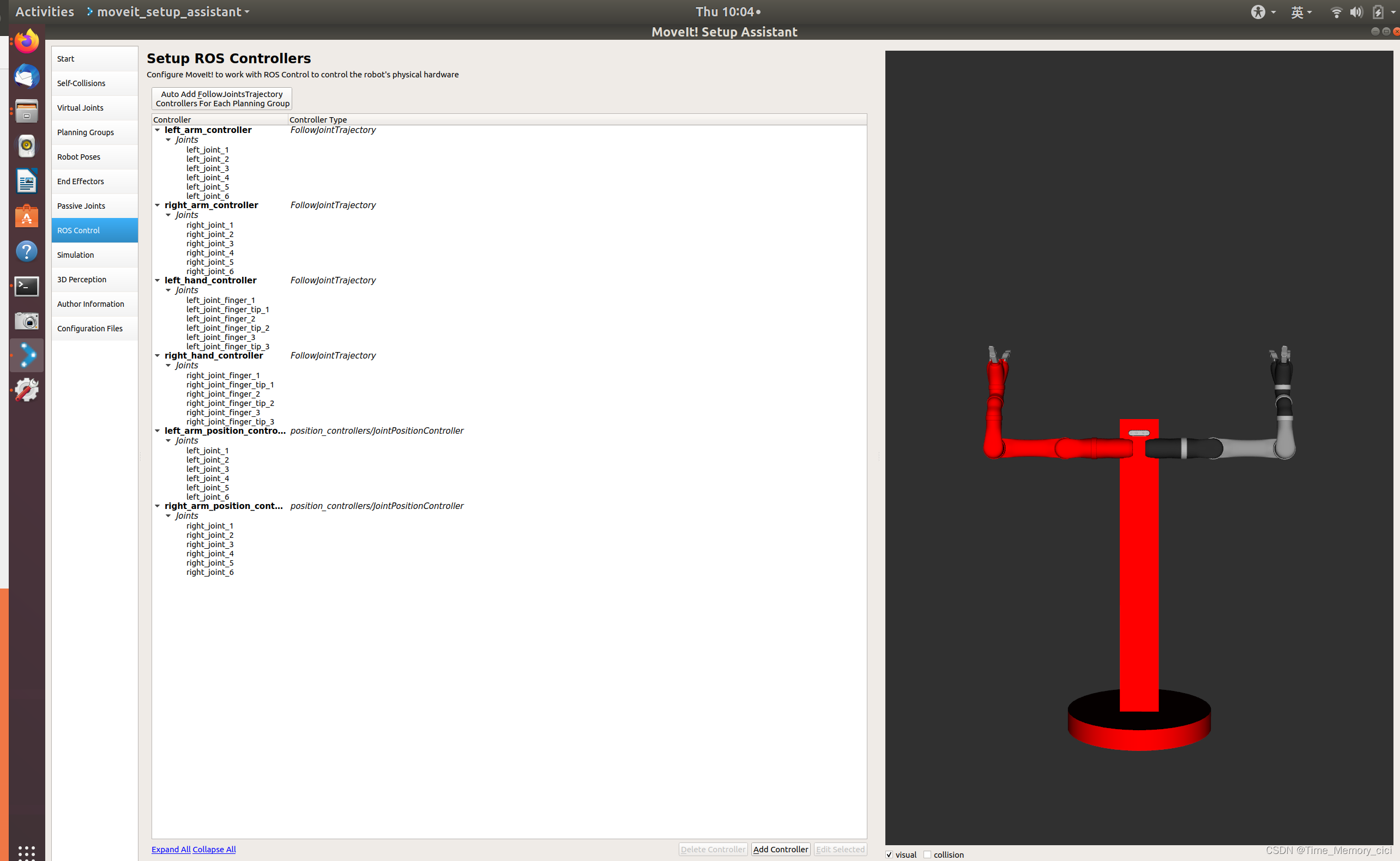Viewport: 1400px width, 861px height.
Task: Open the Help application
Action: tap(27, 251)
